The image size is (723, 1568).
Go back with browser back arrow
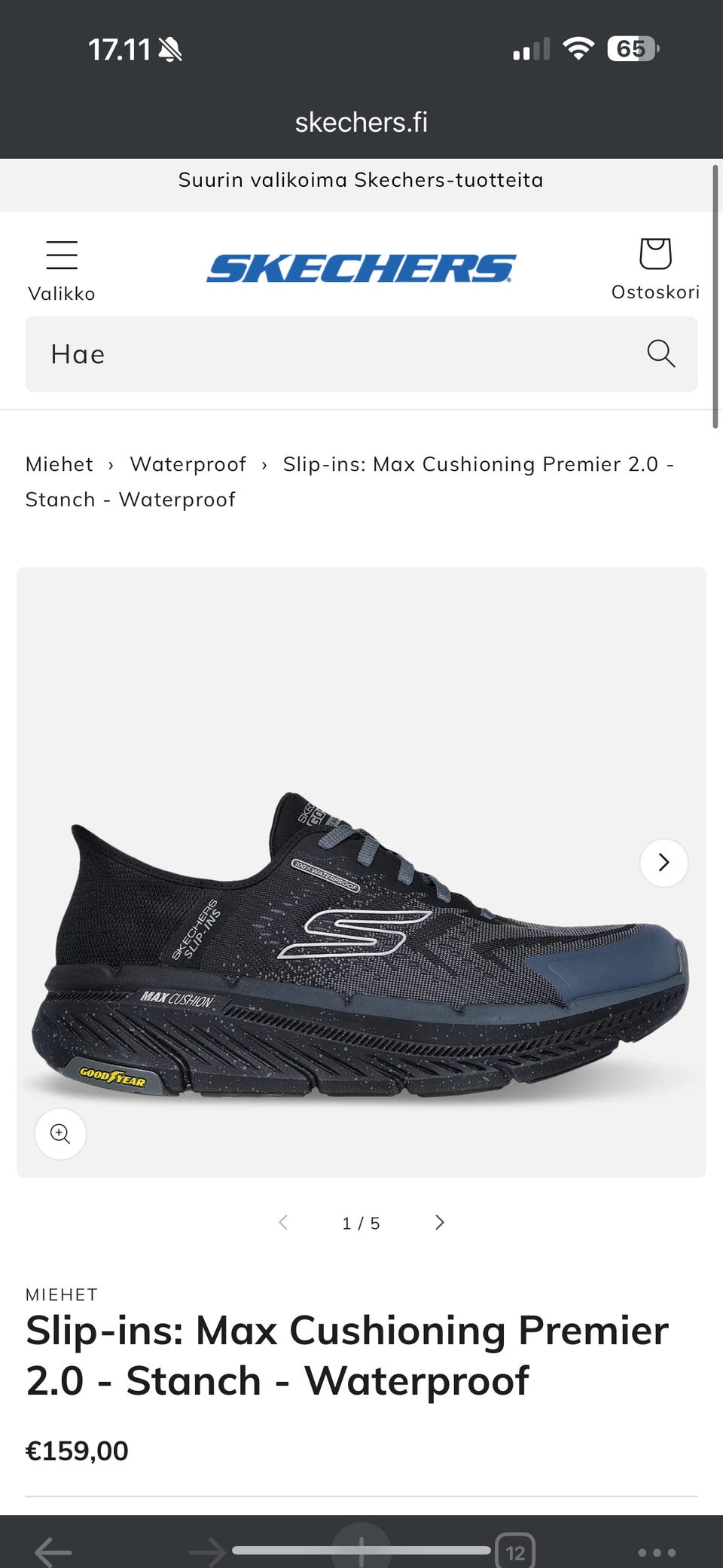pos(53,1551)
